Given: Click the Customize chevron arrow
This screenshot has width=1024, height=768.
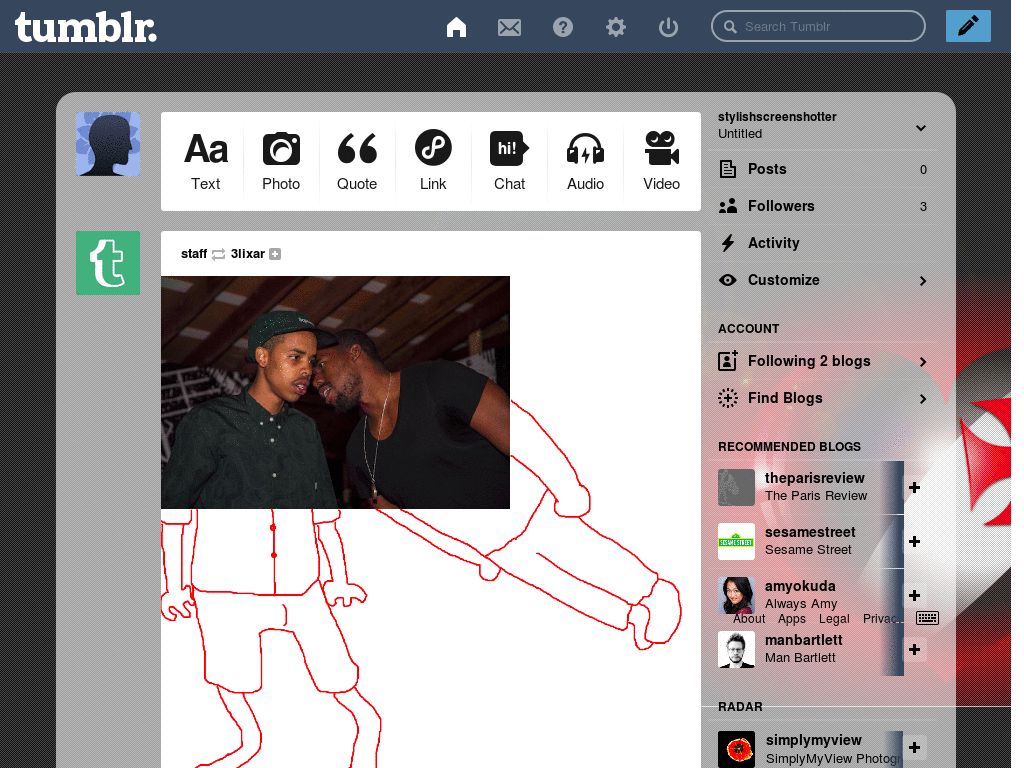Looking at the screenshot, I should click(923, 281).
